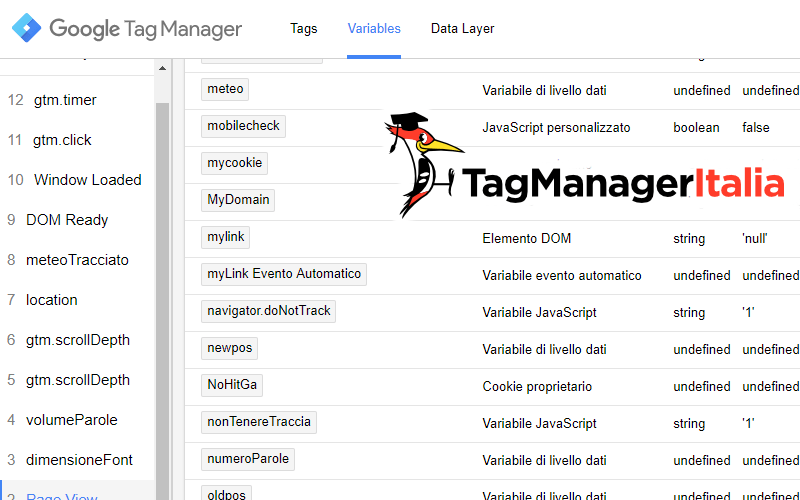This screenshot has width=800, height=500.
Task: Click 'string' data type in navigator.doNotTrack row
Action: [x=689, y=313]
